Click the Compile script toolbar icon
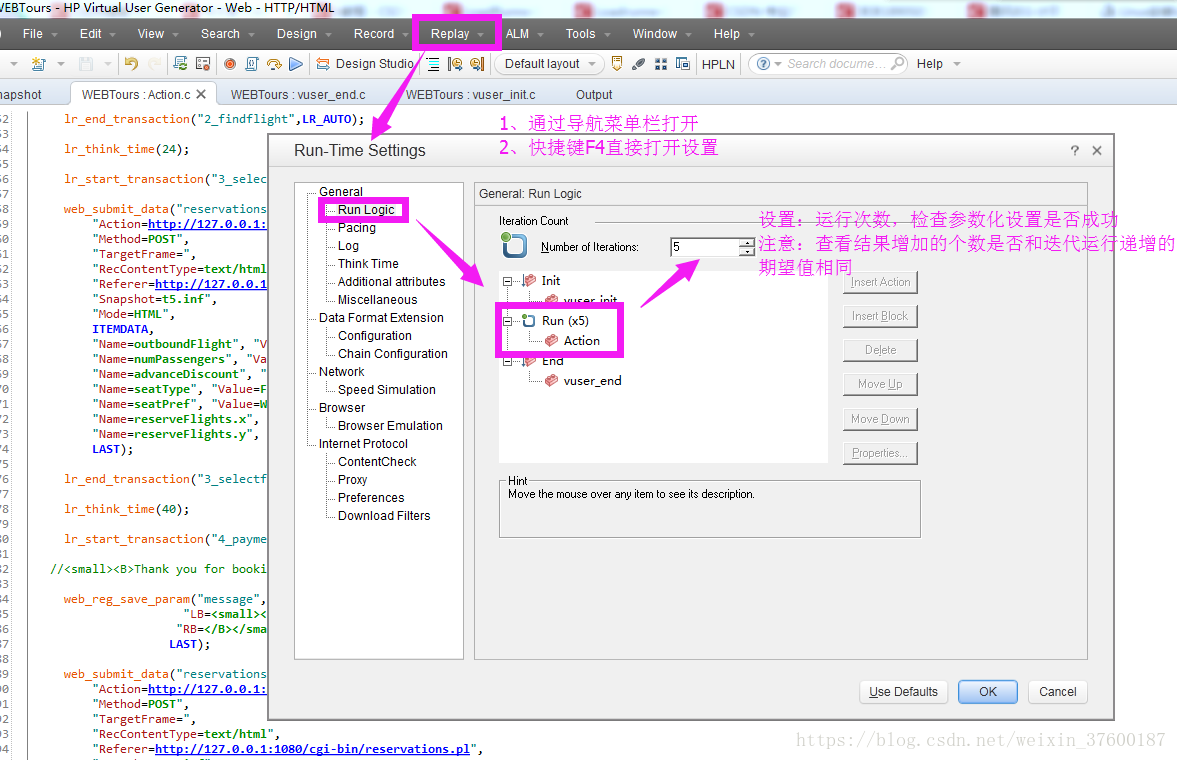Viewport: 1177px width, 760px height. pyautogui.click(x=252, y=64)
